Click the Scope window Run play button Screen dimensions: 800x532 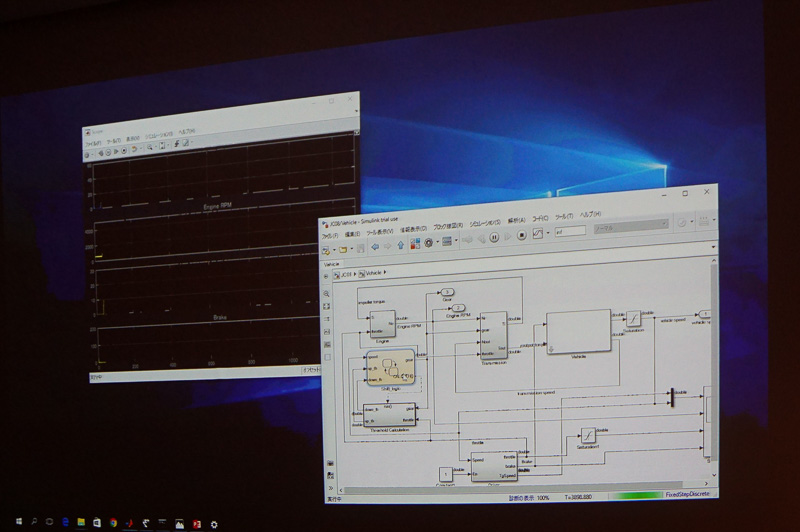pyautogui.click(x=116, y=151)
